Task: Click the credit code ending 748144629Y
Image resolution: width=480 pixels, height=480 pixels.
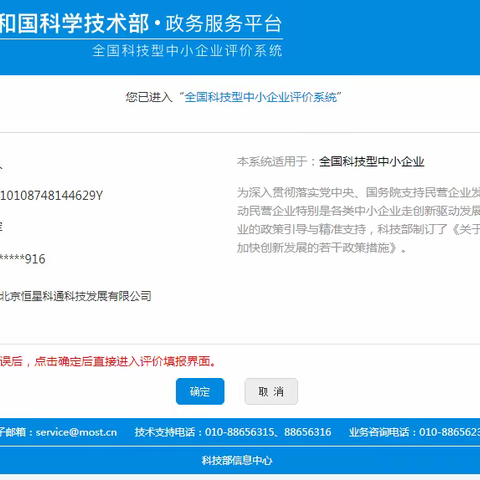Action: click(x=51, y=195)
